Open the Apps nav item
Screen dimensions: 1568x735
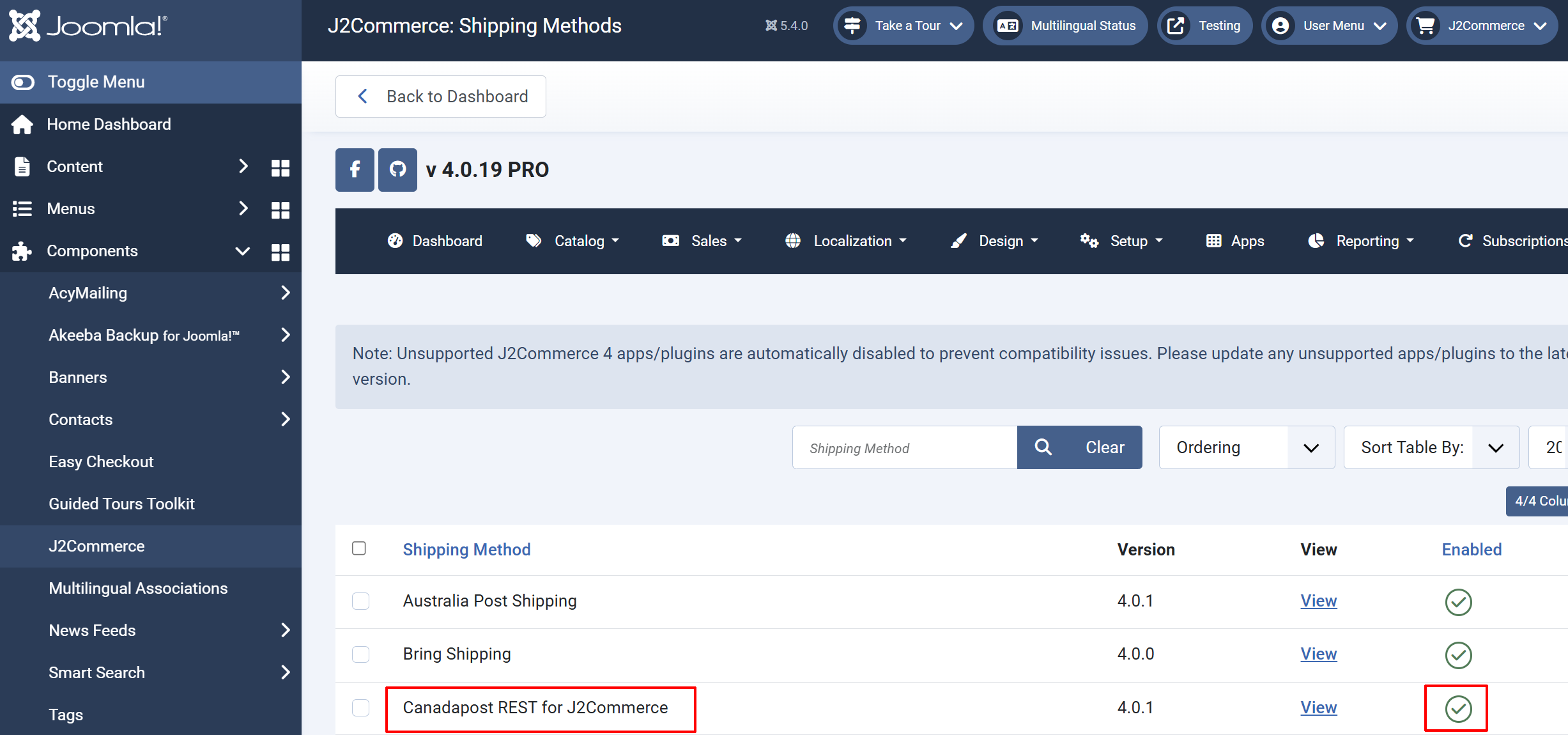point(1235,241)
